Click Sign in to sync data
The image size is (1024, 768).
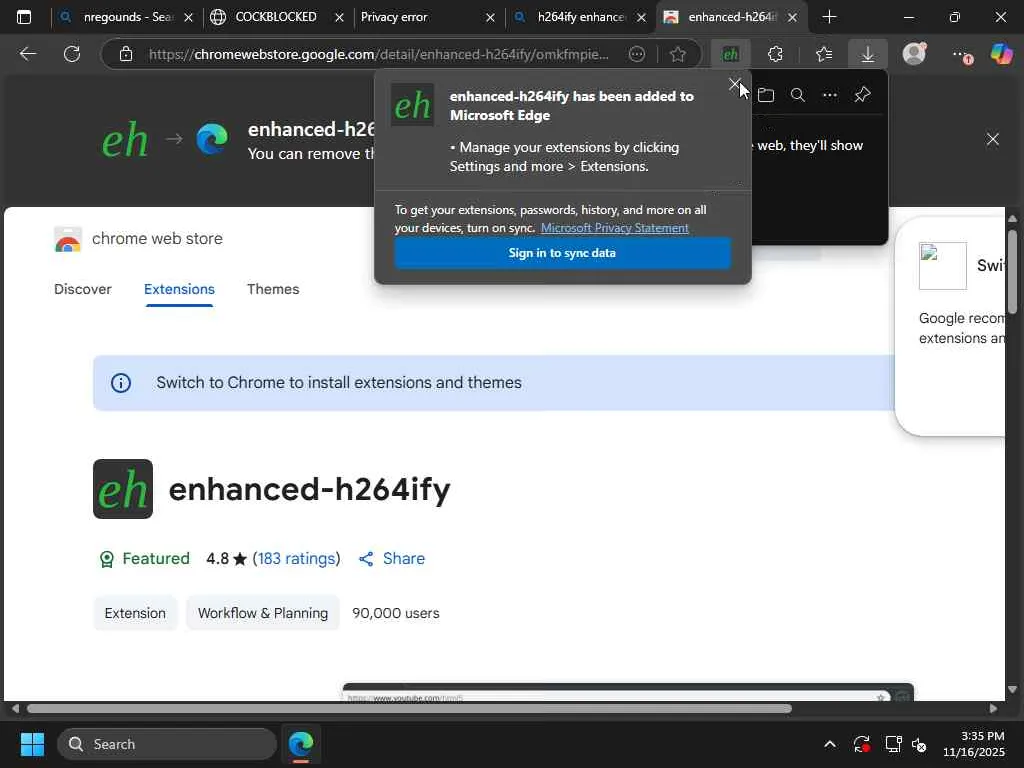click(562, 253)
